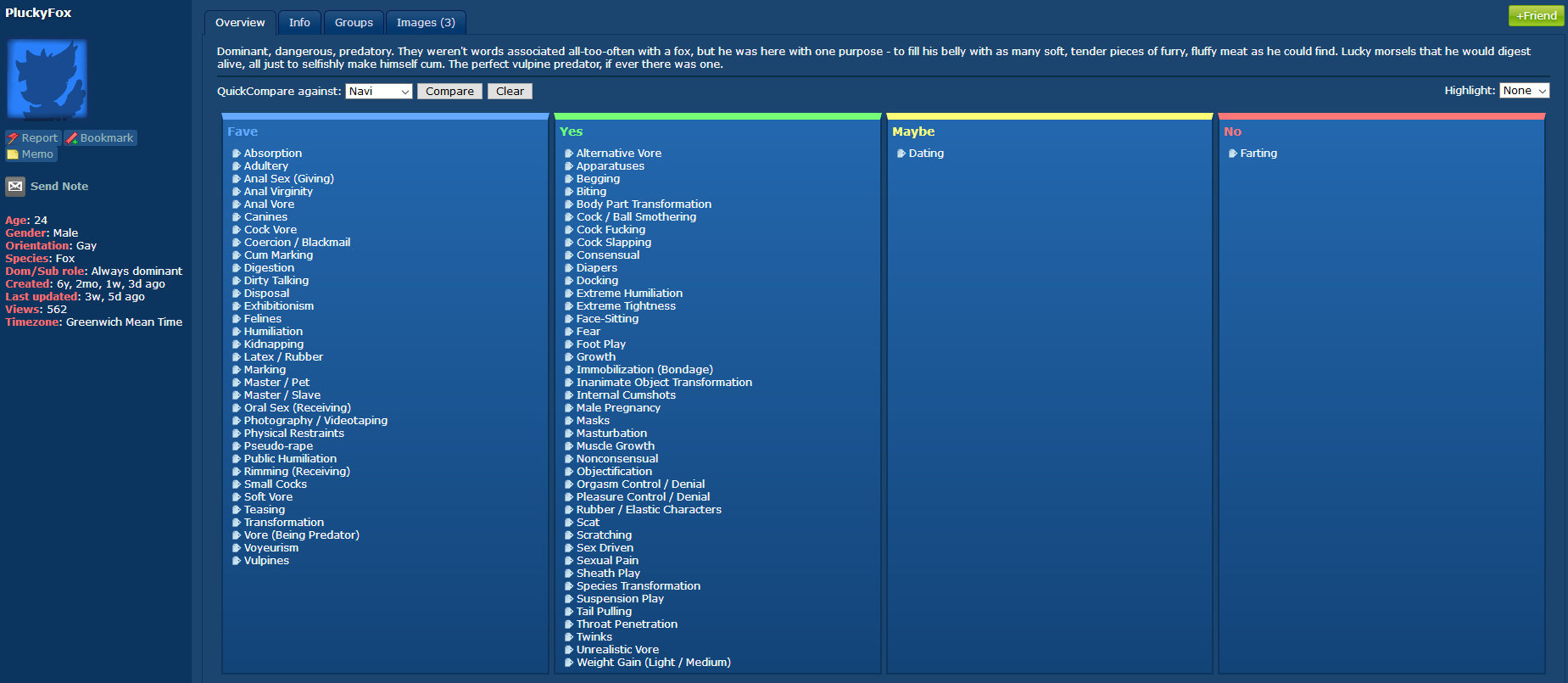Open the Highlight dropdown
The width and height of the screenshot is (1568, 683).
(1524, 91)
